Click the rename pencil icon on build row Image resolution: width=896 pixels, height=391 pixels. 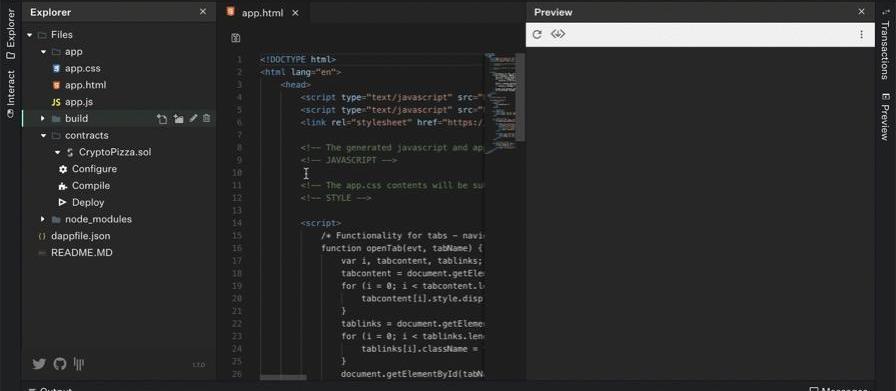[x=193, y=118]
